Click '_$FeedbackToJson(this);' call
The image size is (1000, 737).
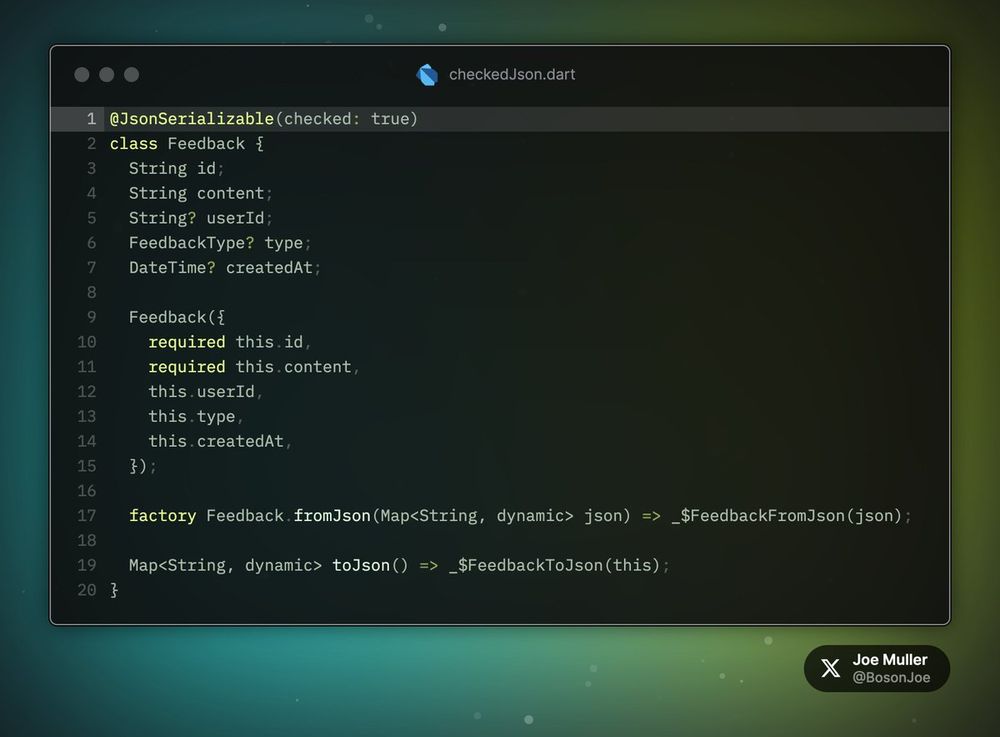[559, 566]
